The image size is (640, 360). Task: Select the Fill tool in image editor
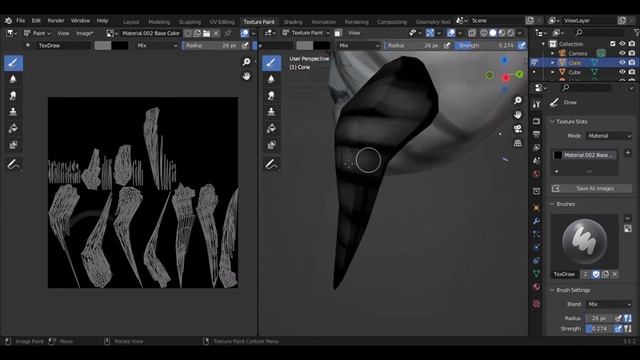[13, 128]
